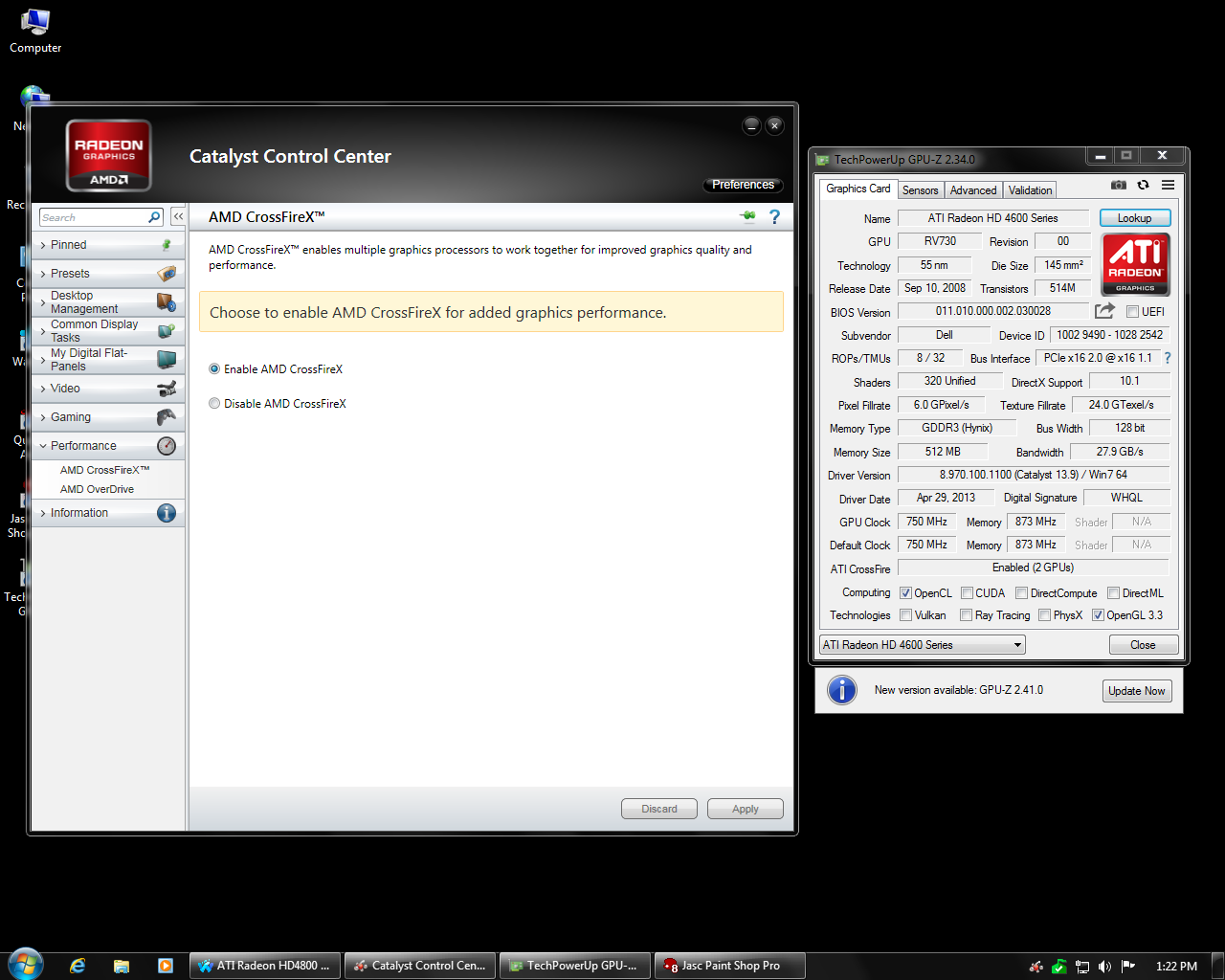Collapse the Catalyst sidebar with the double-arrow button
The height and width of the screenshot is (980, 1225).
(x=178, y=217)
